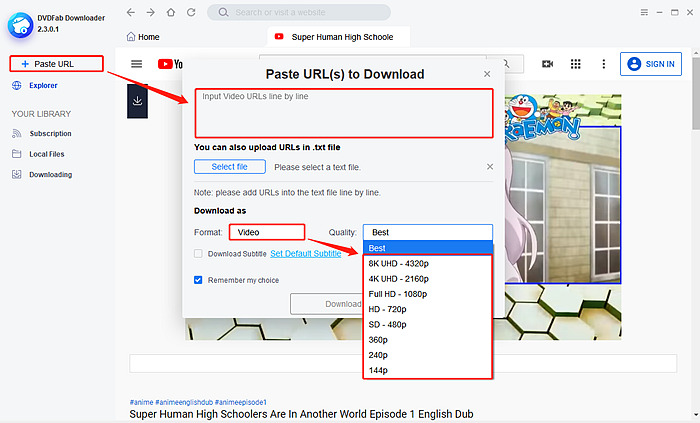Click the YouTube create video camera icon
The image size is (700, 423).
pyautogui.click(x=548, y=64)
